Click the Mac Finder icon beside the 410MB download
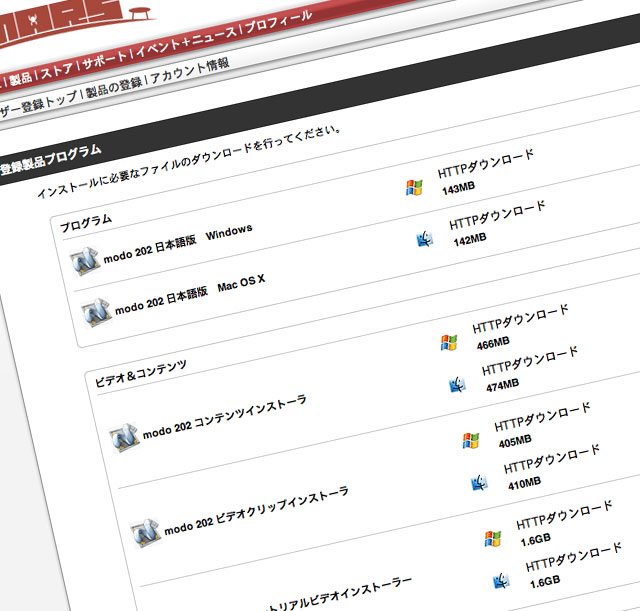640x611 pixels. [x=480, y=483]
